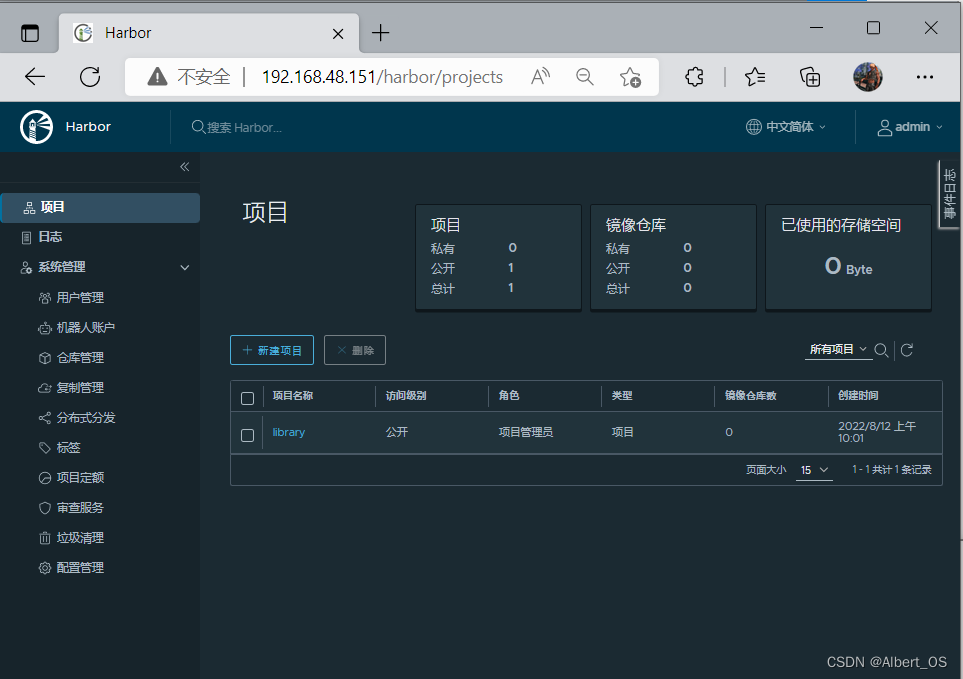963x679 pixels.
Task: Click browser back arrow
Action: click(35, 77)
